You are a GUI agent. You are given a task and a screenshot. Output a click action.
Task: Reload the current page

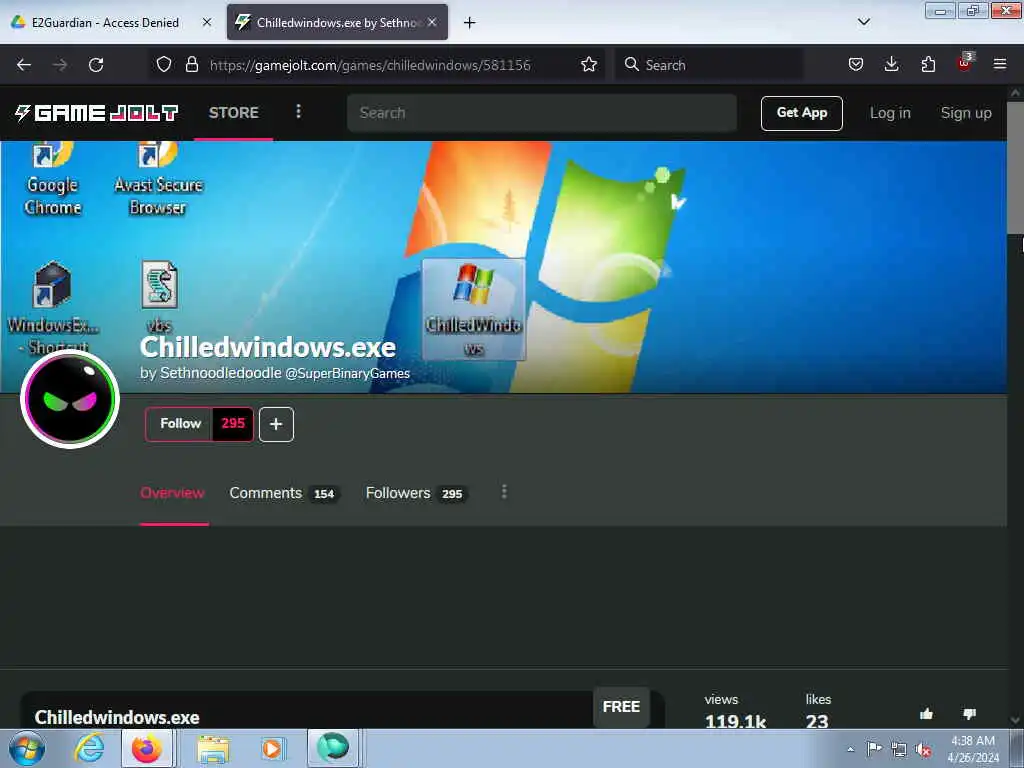click(x=96, y=65)
